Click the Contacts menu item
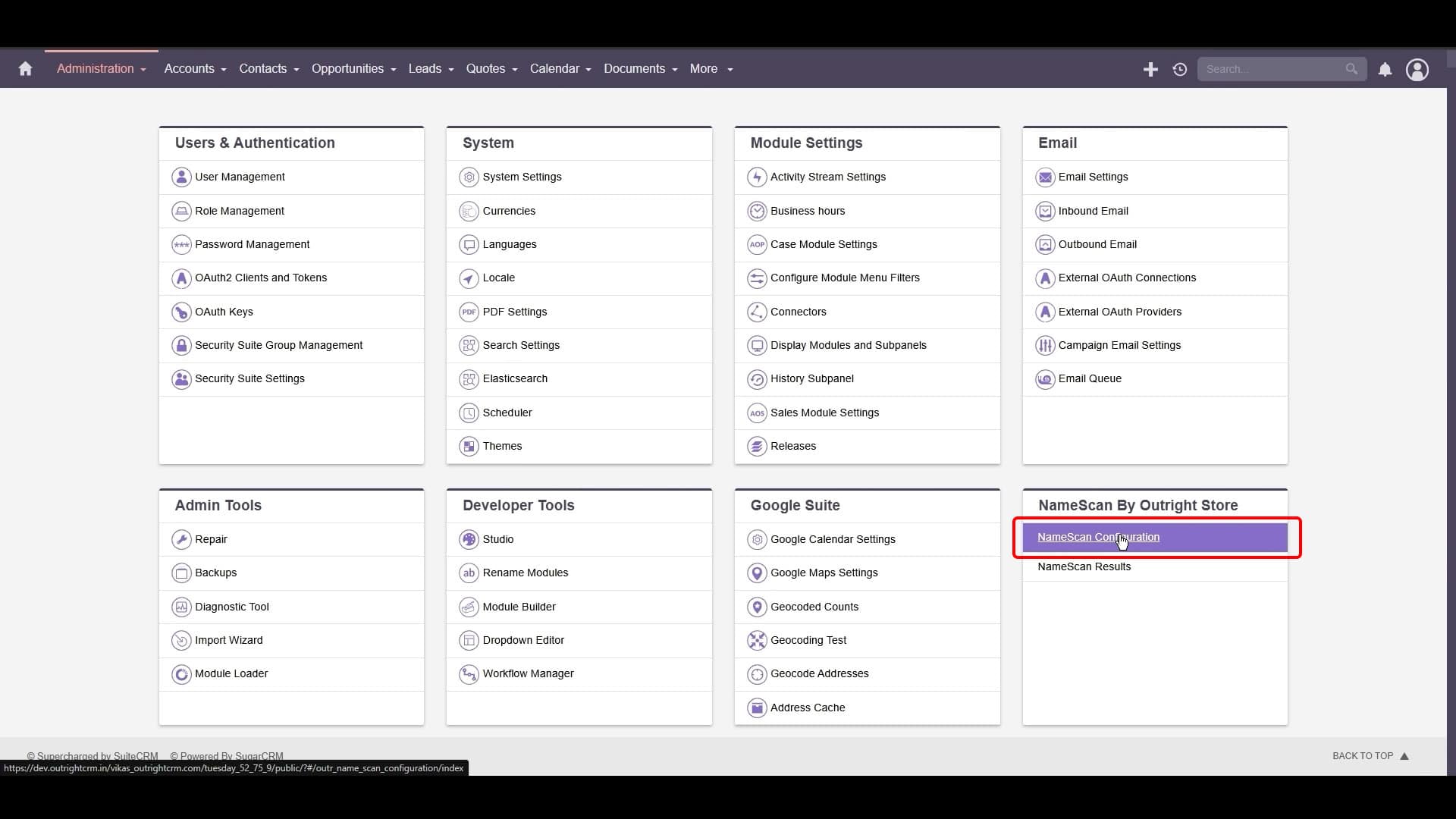Screen dimensions: 1456x819 click(x=263, y=69)
